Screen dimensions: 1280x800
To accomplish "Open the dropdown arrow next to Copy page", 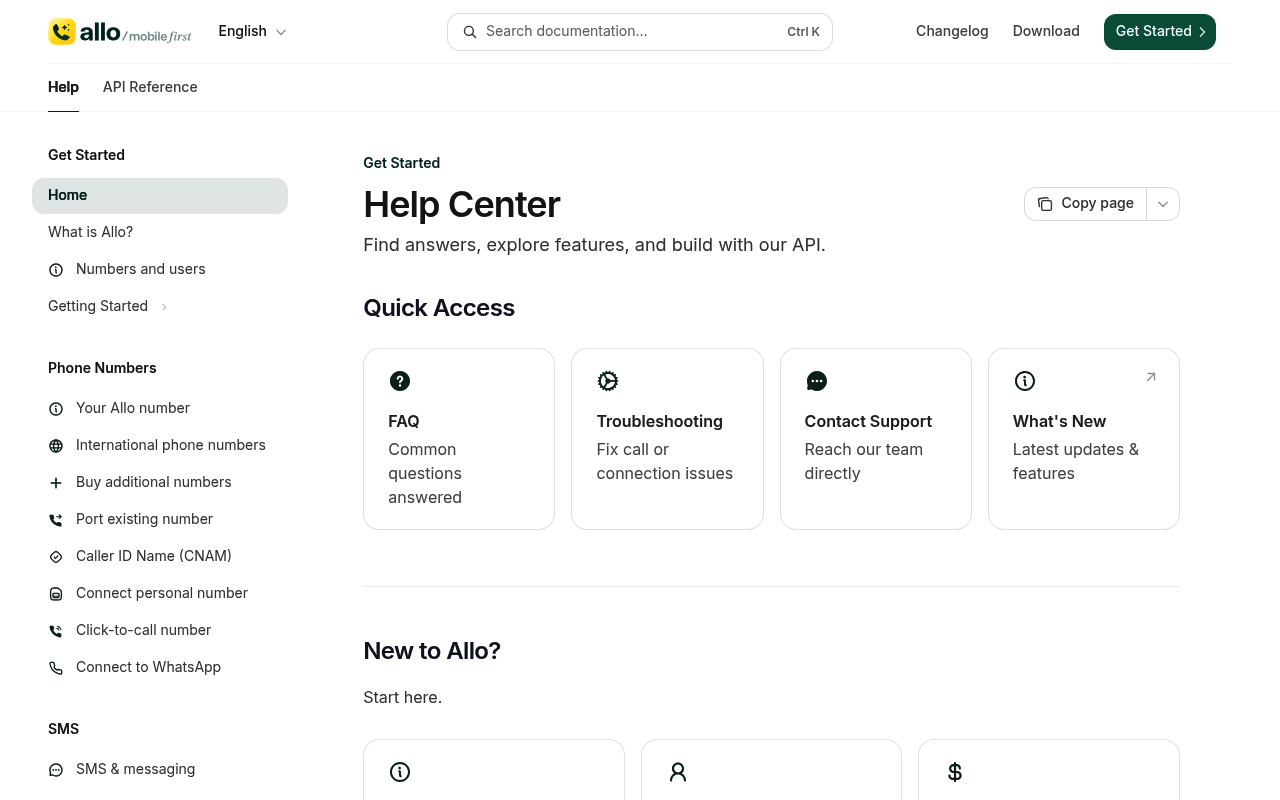I will tap(1163, 204).
